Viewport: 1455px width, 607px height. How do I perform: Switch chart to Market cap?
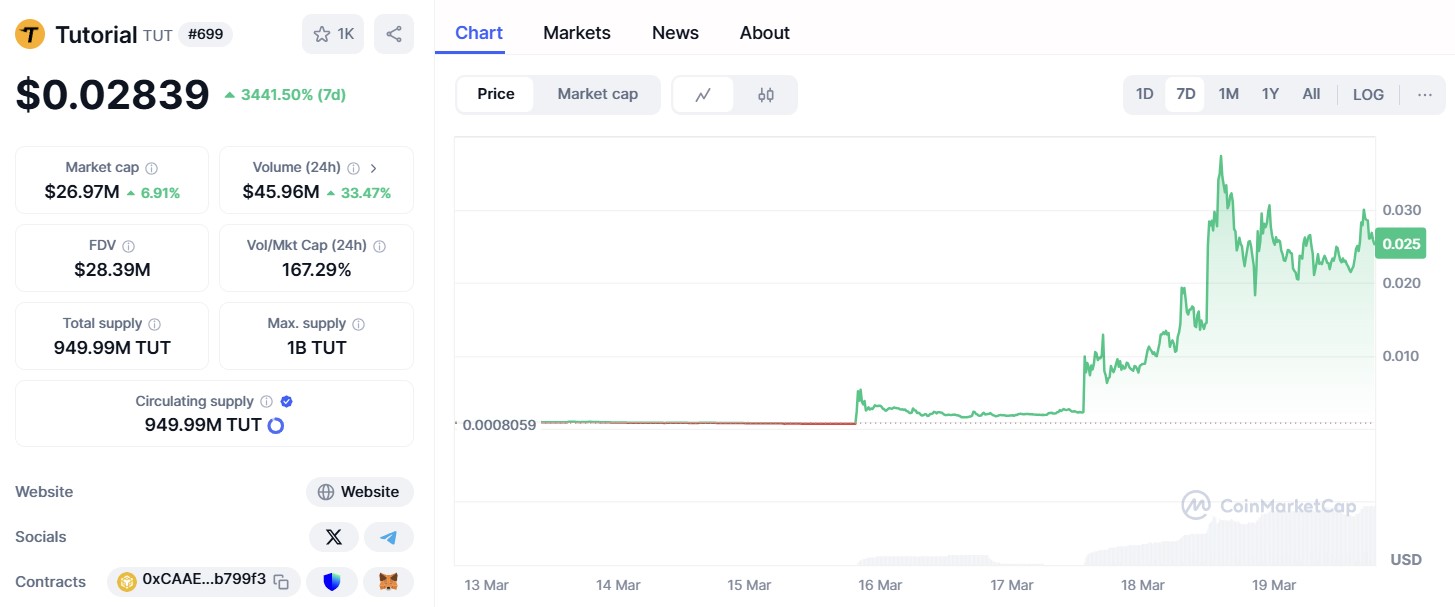coord(597,94)
